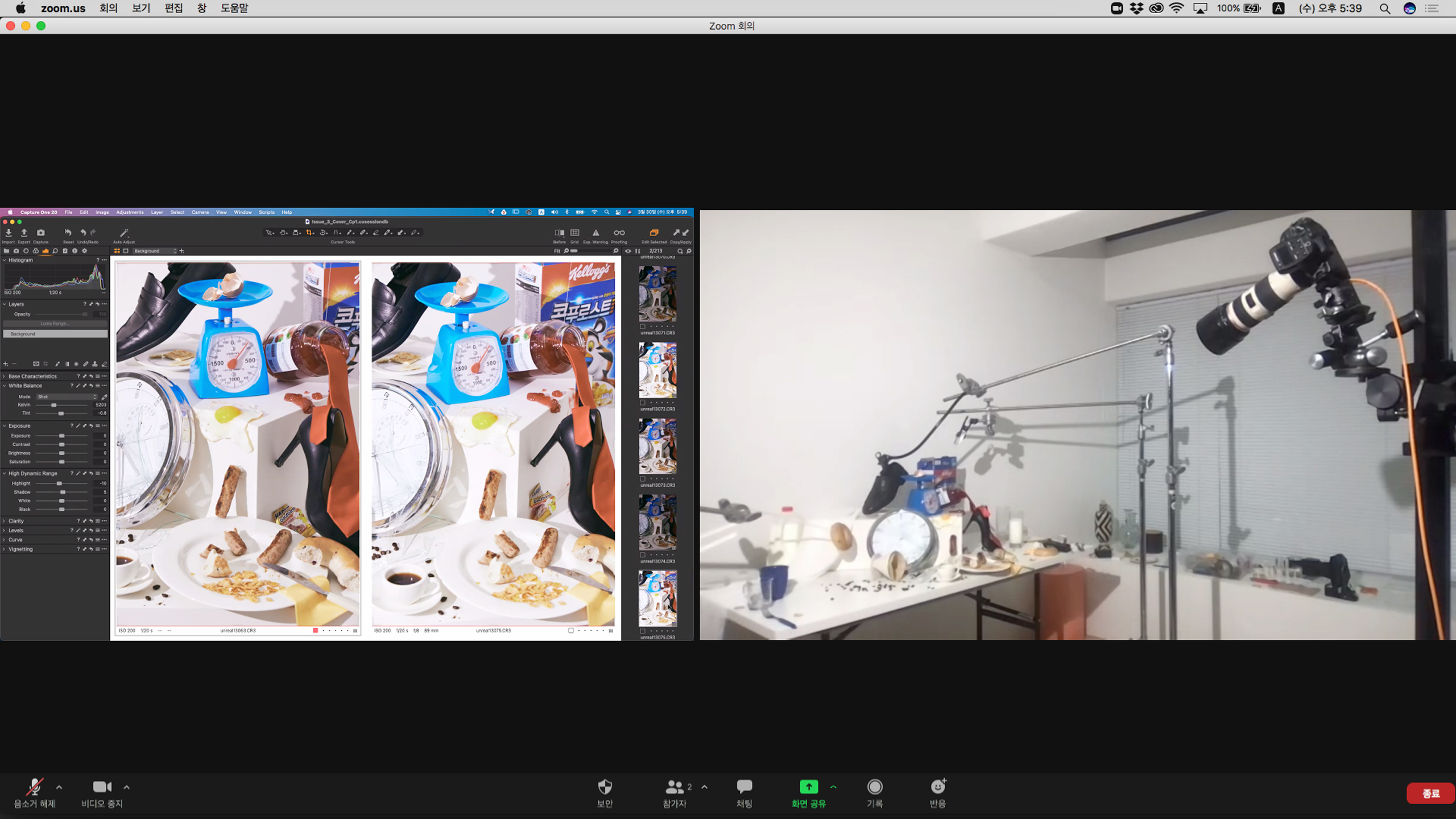Expand audio options arrow beside mute

pos(59,788)
